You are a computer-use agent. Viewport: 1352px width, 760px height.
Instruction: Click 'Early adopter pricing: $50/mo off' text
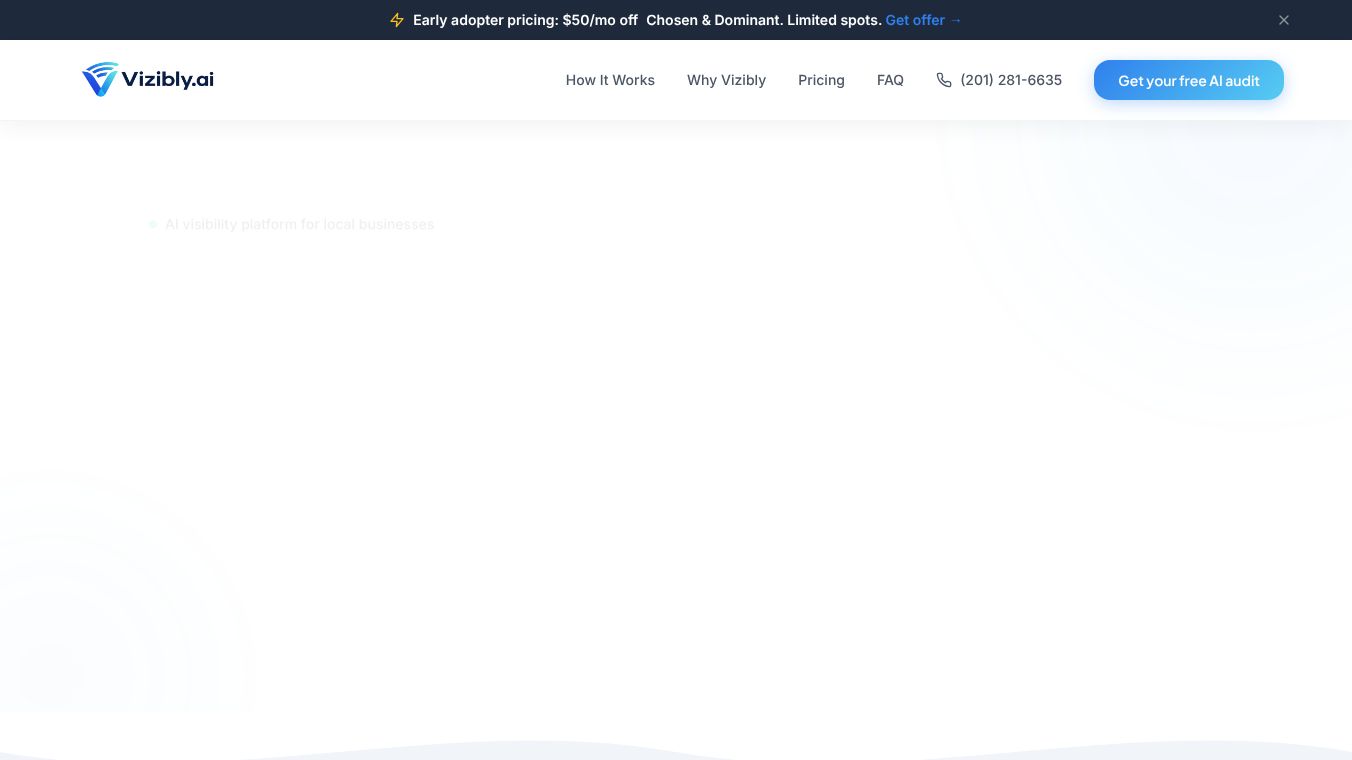[525, 20]
